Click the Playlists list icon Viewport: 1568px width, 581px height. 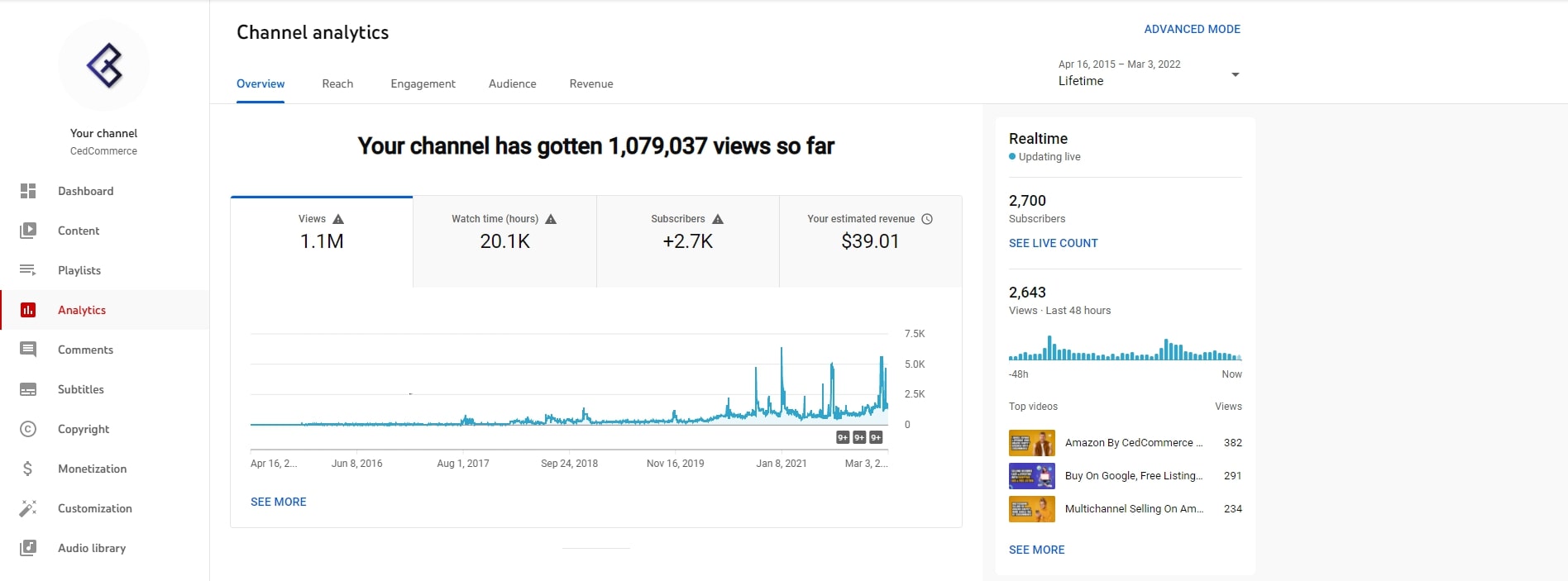pos(28,270)
